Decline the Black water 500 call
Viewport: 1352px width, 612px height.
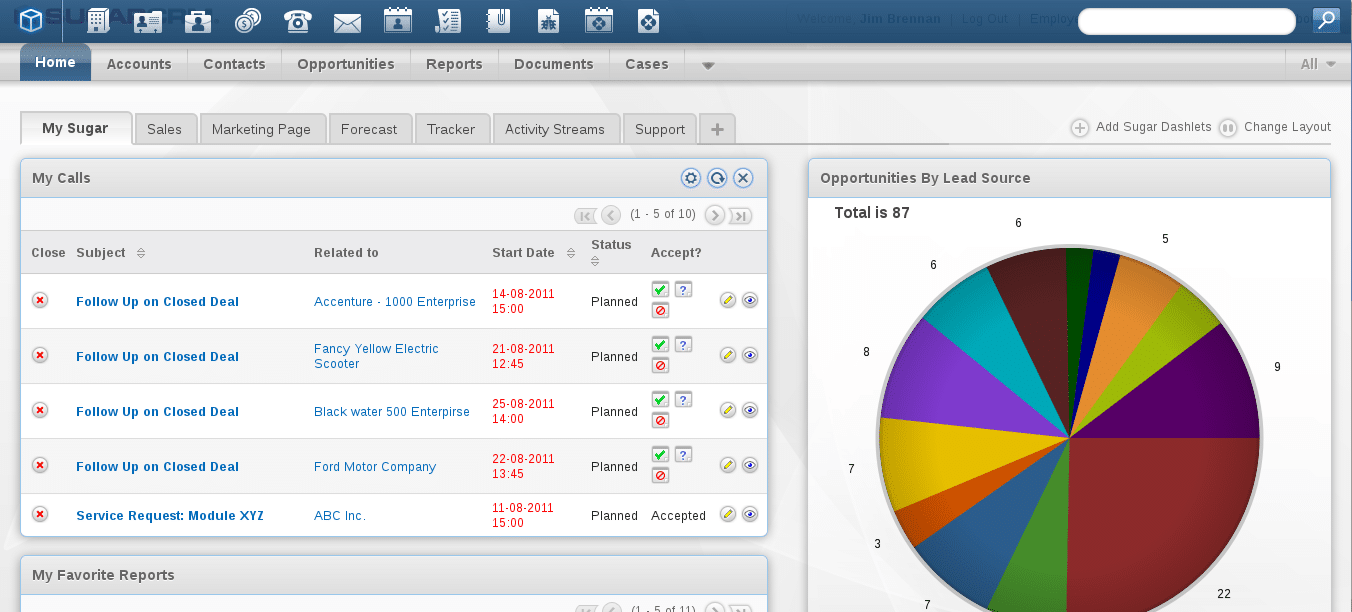[x=660, y=420]
